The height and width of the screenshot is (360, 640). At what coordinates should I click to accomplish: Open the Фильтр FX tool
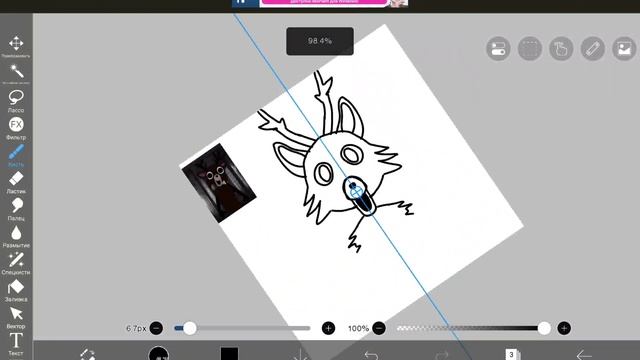pos(16,128)
